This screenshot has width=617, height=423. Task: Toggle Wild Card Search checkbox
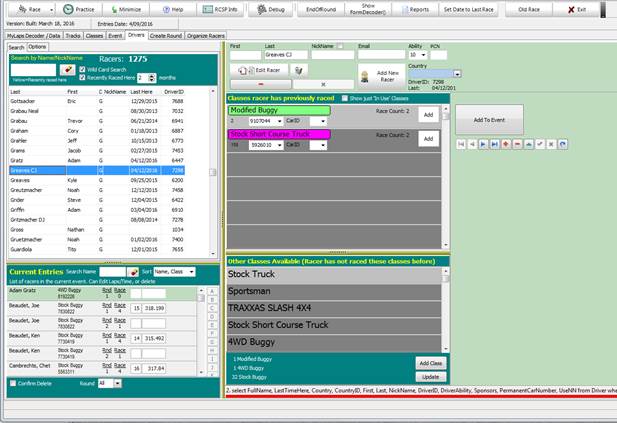click(x=82, y=69)
